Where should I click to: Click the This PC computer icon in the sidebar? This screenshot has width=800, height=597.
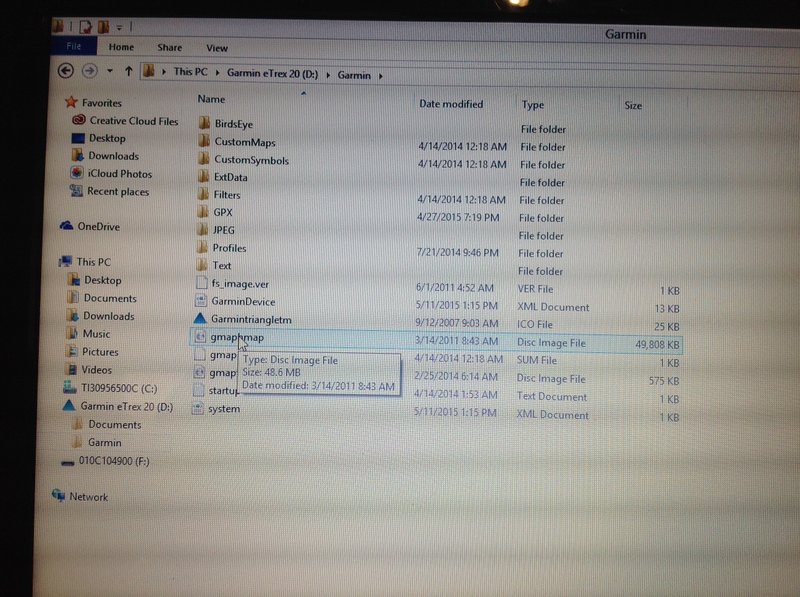click(x=65, y=261)
